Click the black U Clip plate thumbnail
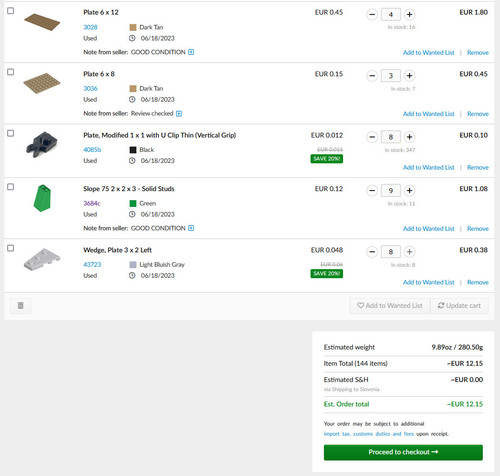Screen dimensions: 500x476 [x=42, y=145]
